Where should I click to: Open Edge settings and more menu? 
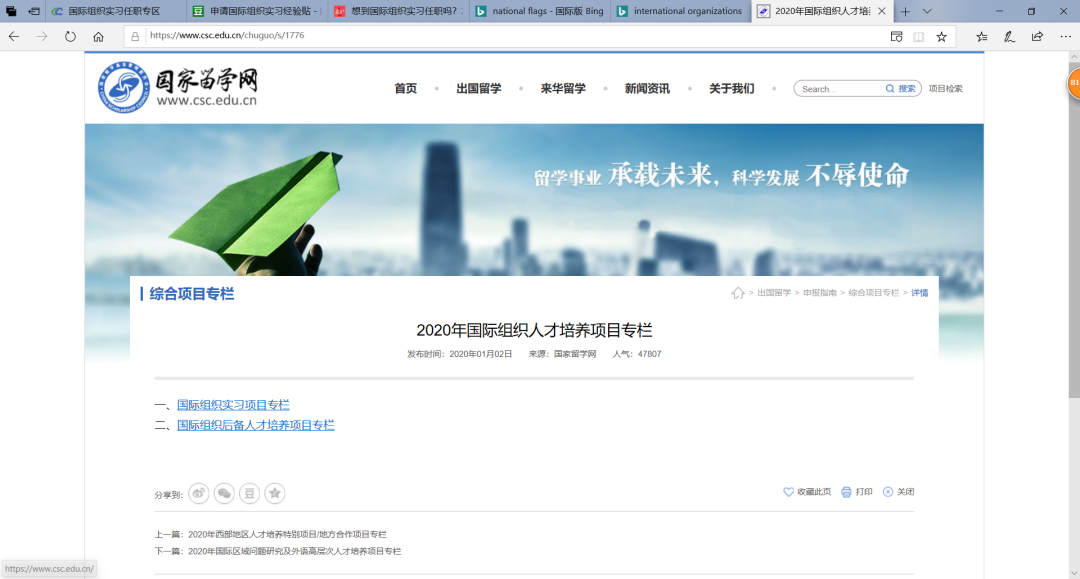1065,36
